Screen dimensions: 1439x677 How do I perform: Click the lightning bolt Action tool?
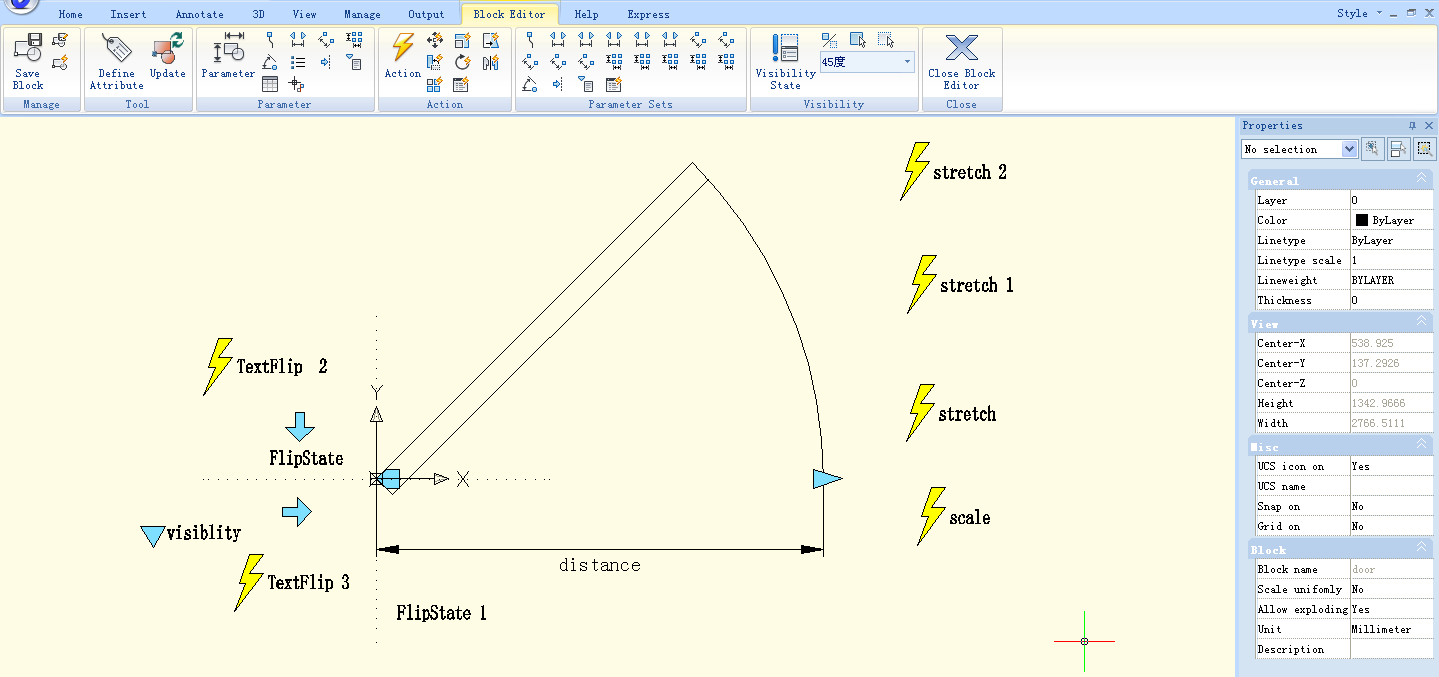403,49
